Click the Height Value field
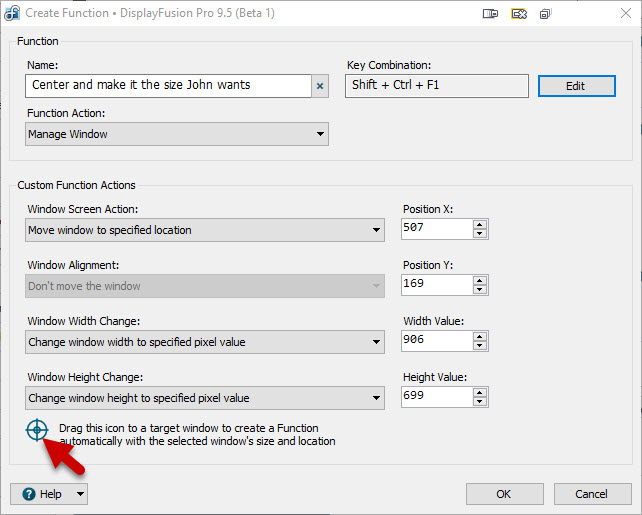 [437, 397]
